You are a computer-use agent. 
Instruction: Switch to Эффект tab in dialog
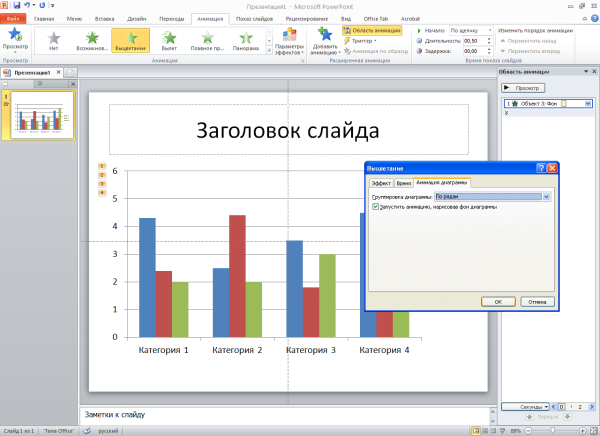(x=381, y=183)
